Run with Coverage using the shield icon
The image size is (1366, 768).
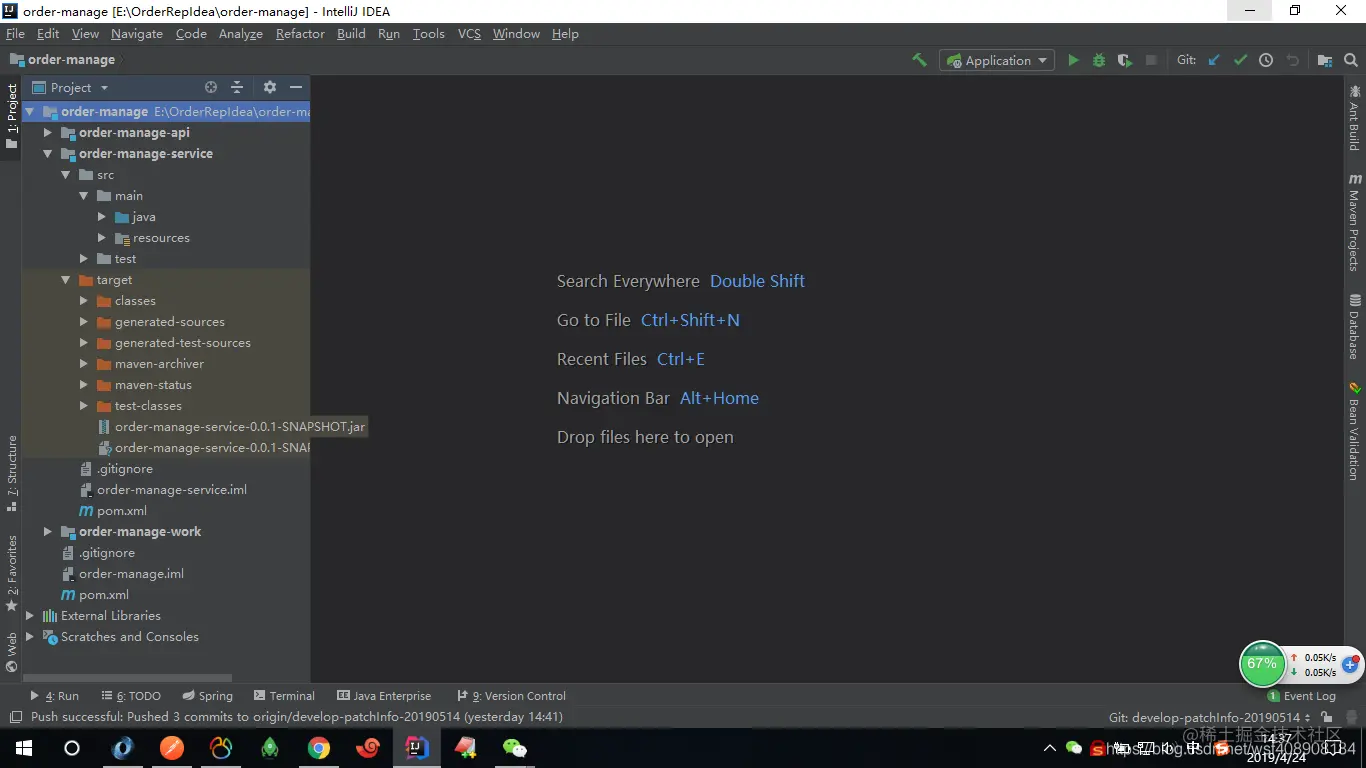tap(1125, 60)
